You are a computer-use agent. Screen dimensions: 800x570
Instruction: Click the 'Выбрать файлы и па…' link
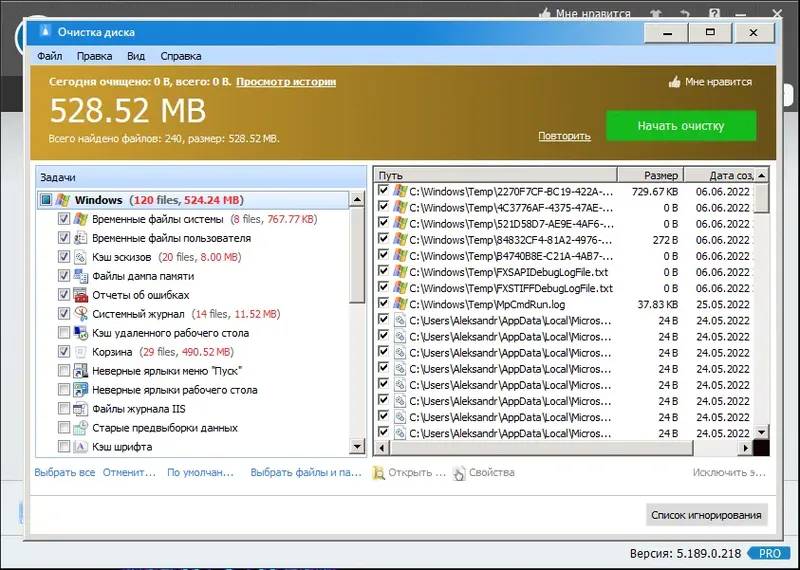tap(306, 473)
